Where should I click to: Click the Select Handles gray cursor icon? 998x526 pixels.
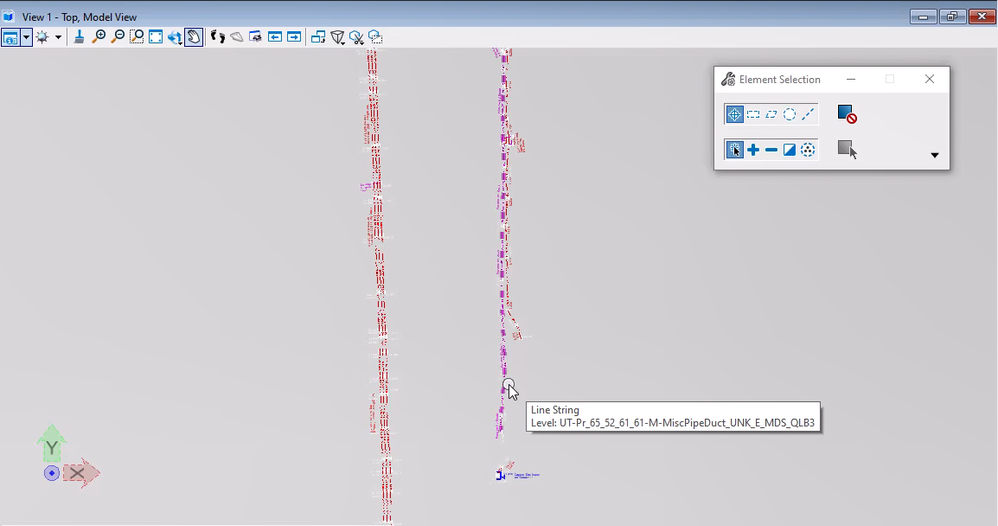(847, 150)
